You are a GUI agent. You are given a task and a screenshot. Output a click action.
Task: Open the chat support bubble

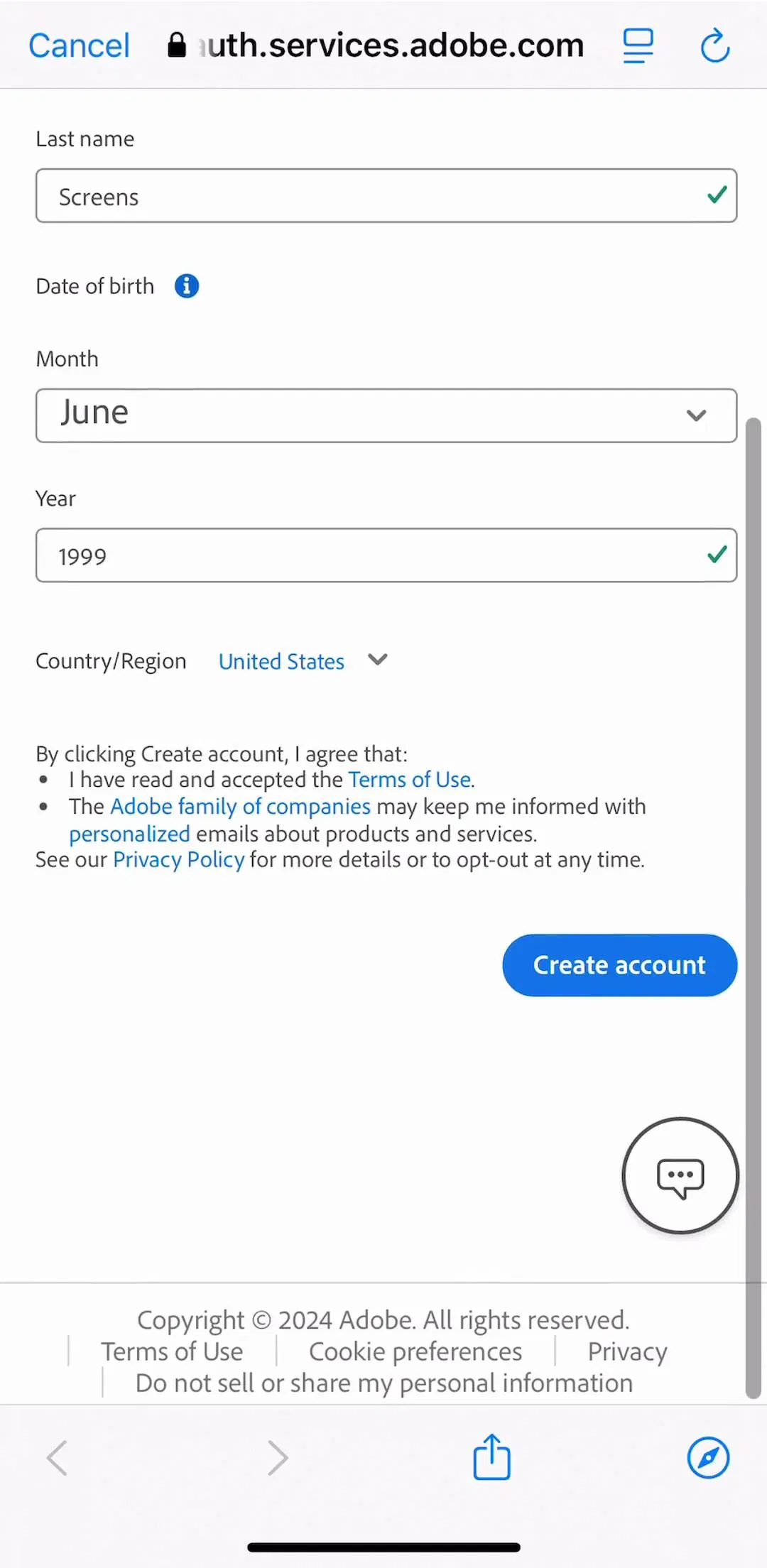coord(680,1176)
